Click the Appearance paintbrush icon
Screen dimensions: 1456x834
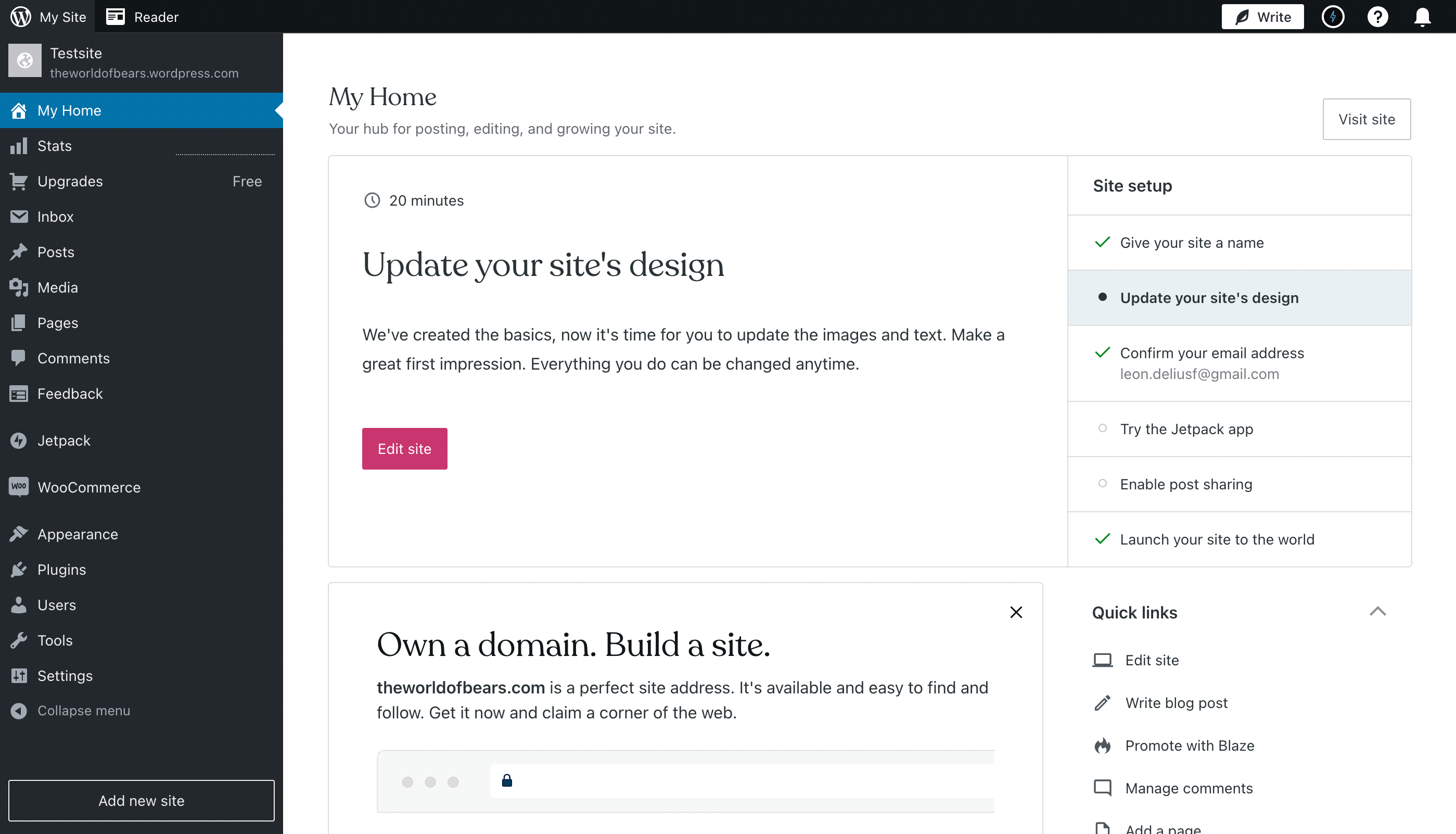tap(19, 534)
